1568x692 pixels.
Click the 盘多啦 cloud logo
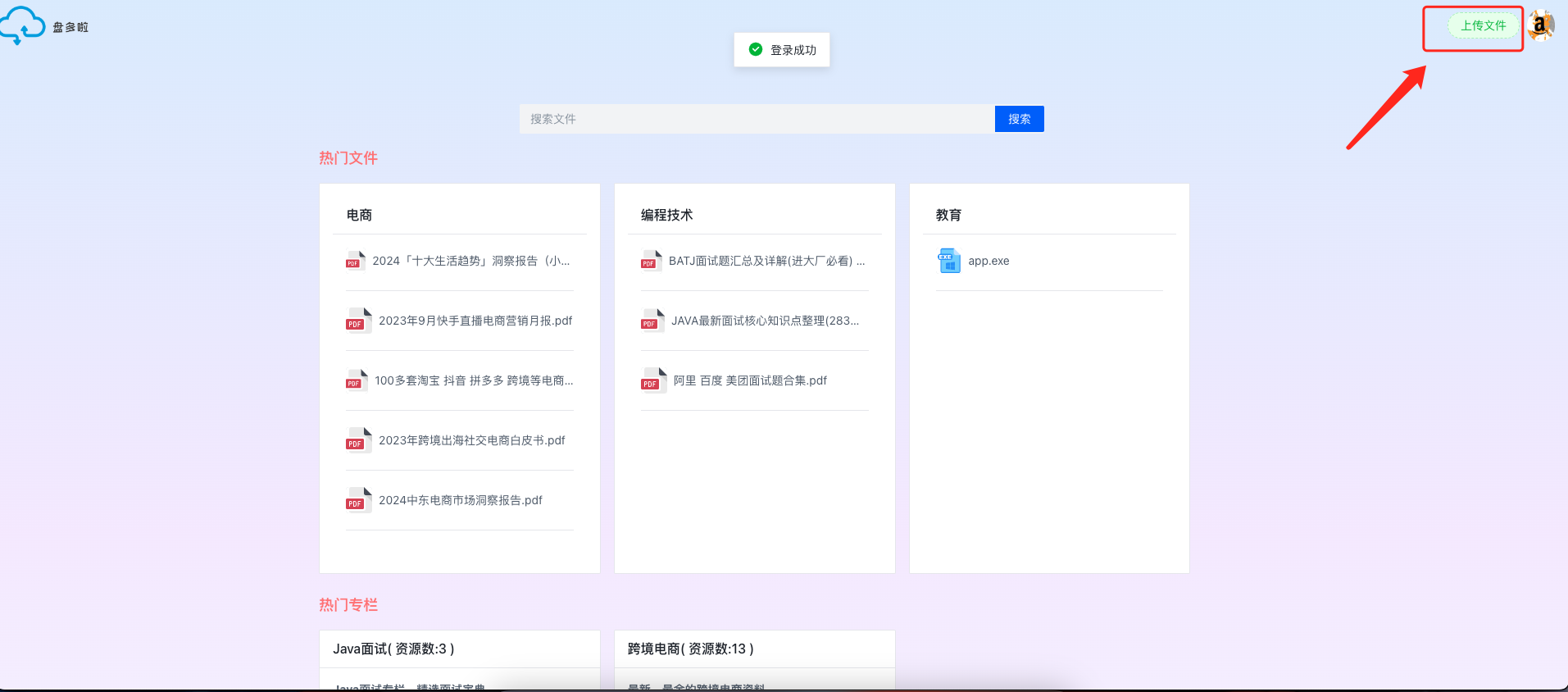click(x=22, y=25)
